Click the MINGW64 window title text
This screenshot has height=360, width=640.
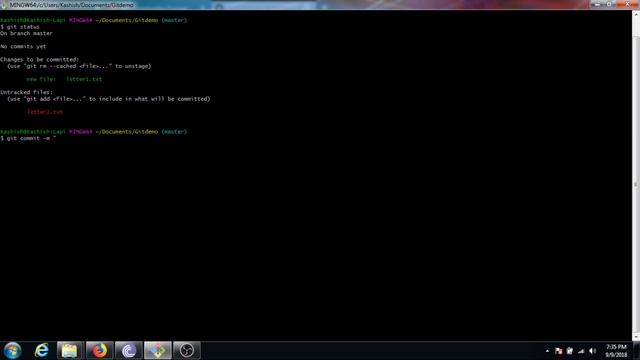(71, 5)
